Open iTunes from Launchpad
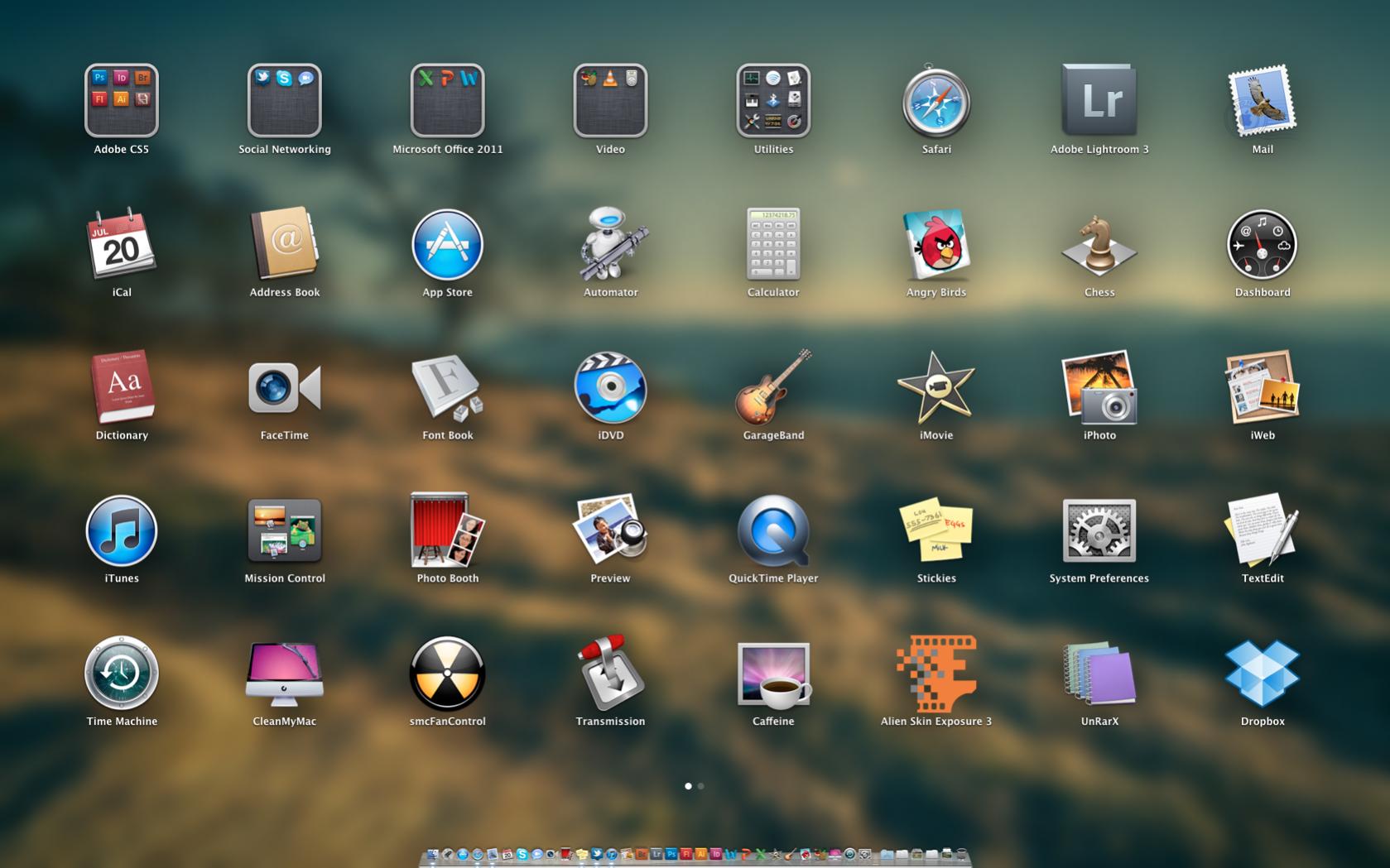 [x=121, y=530]
